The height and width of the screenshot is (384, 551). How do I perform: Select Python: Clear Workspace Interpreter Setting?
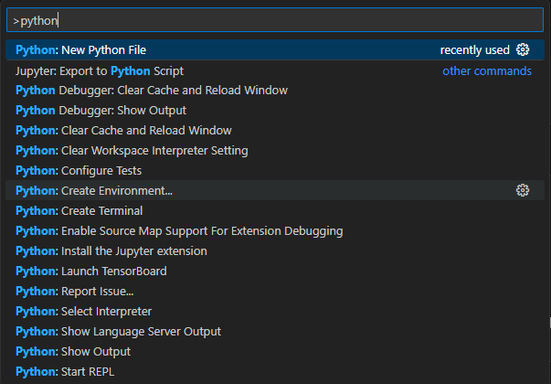275,150
